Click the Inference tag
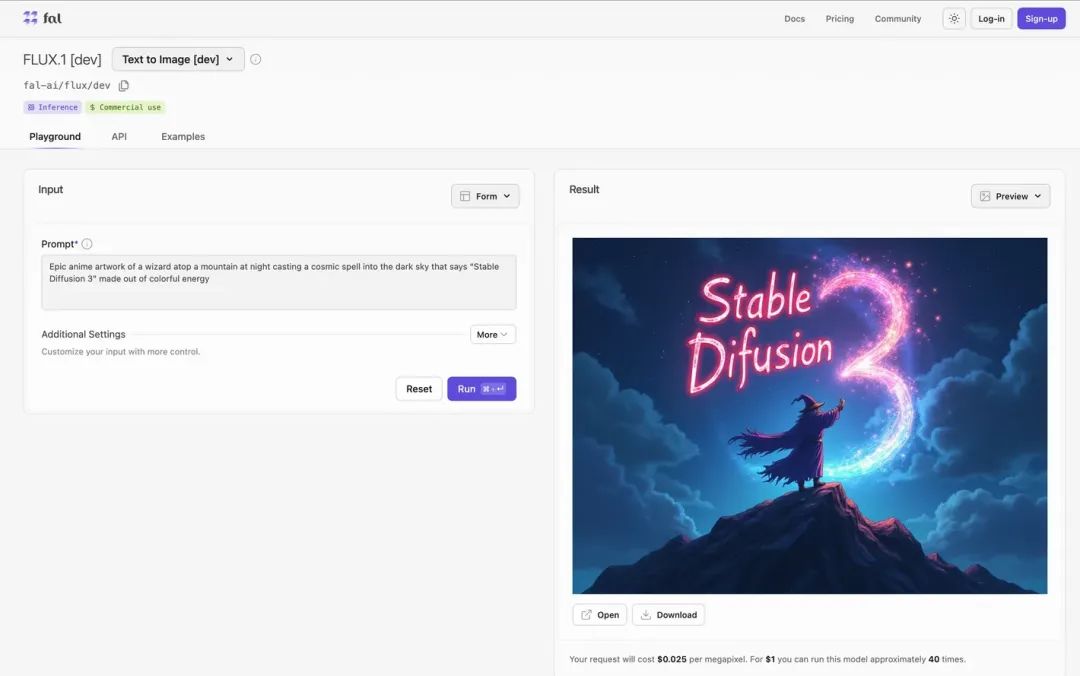The width and height of the screenshot is (1080, 676). click(x=52, y=107)
